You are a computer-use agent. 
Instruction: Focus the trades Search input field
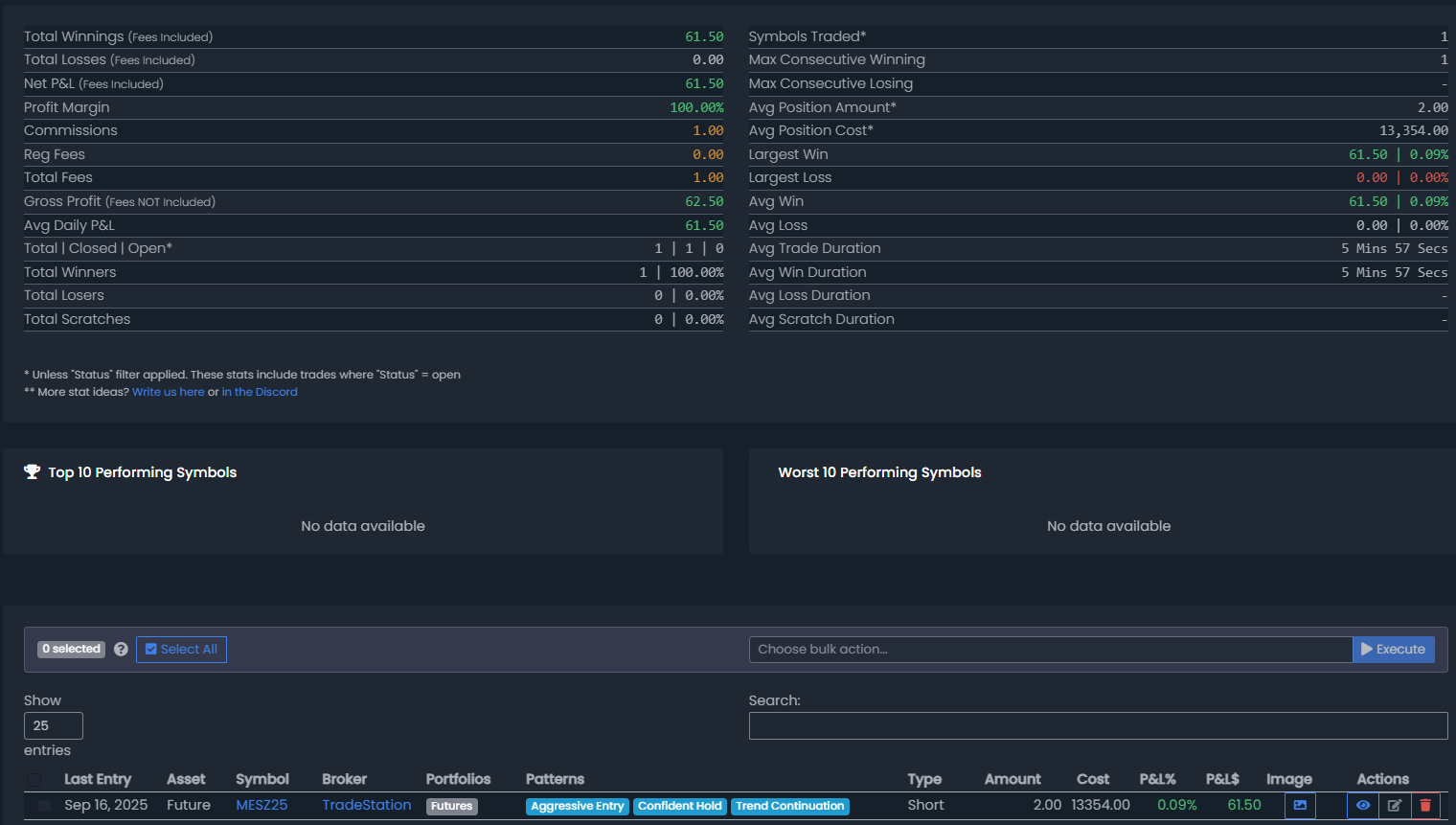pos(1098,726)
